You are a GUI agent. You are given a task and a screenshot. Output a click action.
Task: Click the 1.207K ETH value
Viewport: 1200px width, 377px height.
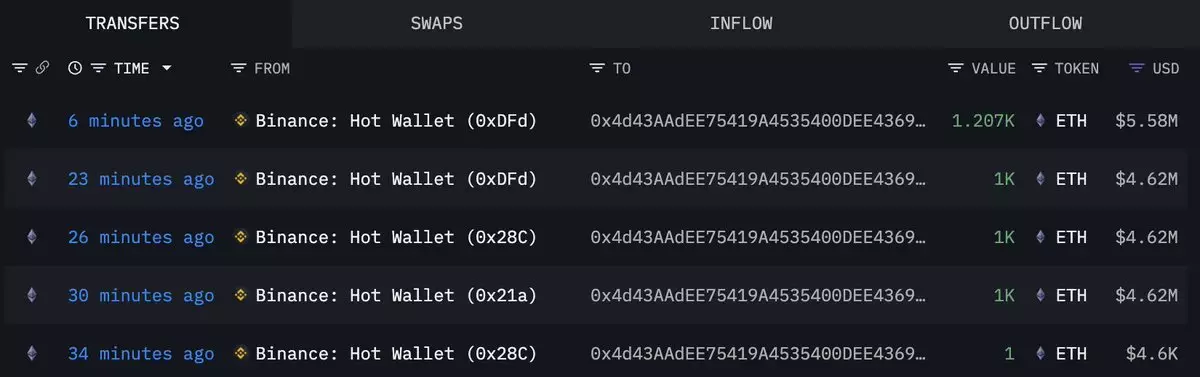tap(983, 121)
